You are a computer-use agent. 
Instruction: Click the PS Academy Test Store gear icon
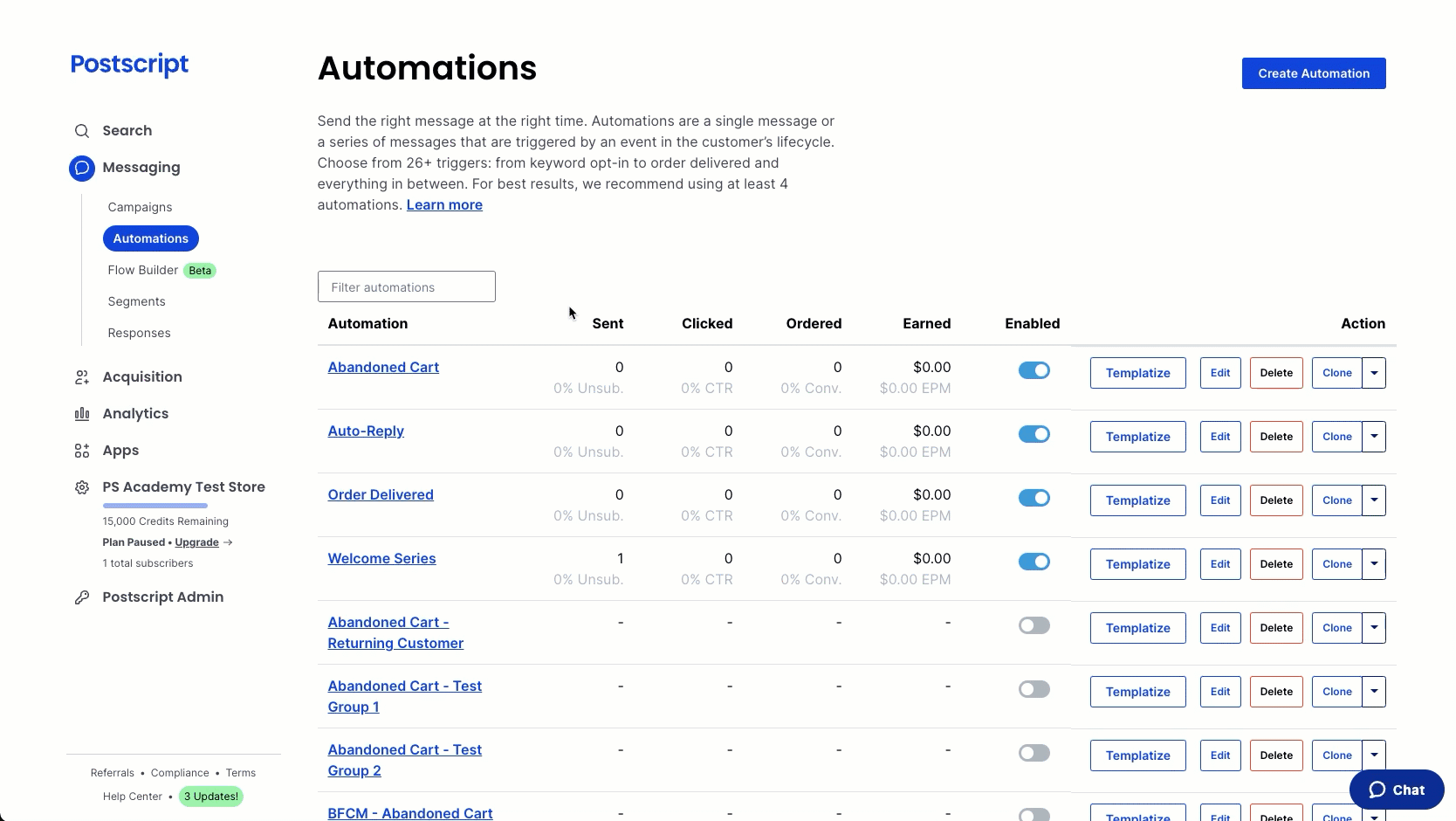(82, 487)
